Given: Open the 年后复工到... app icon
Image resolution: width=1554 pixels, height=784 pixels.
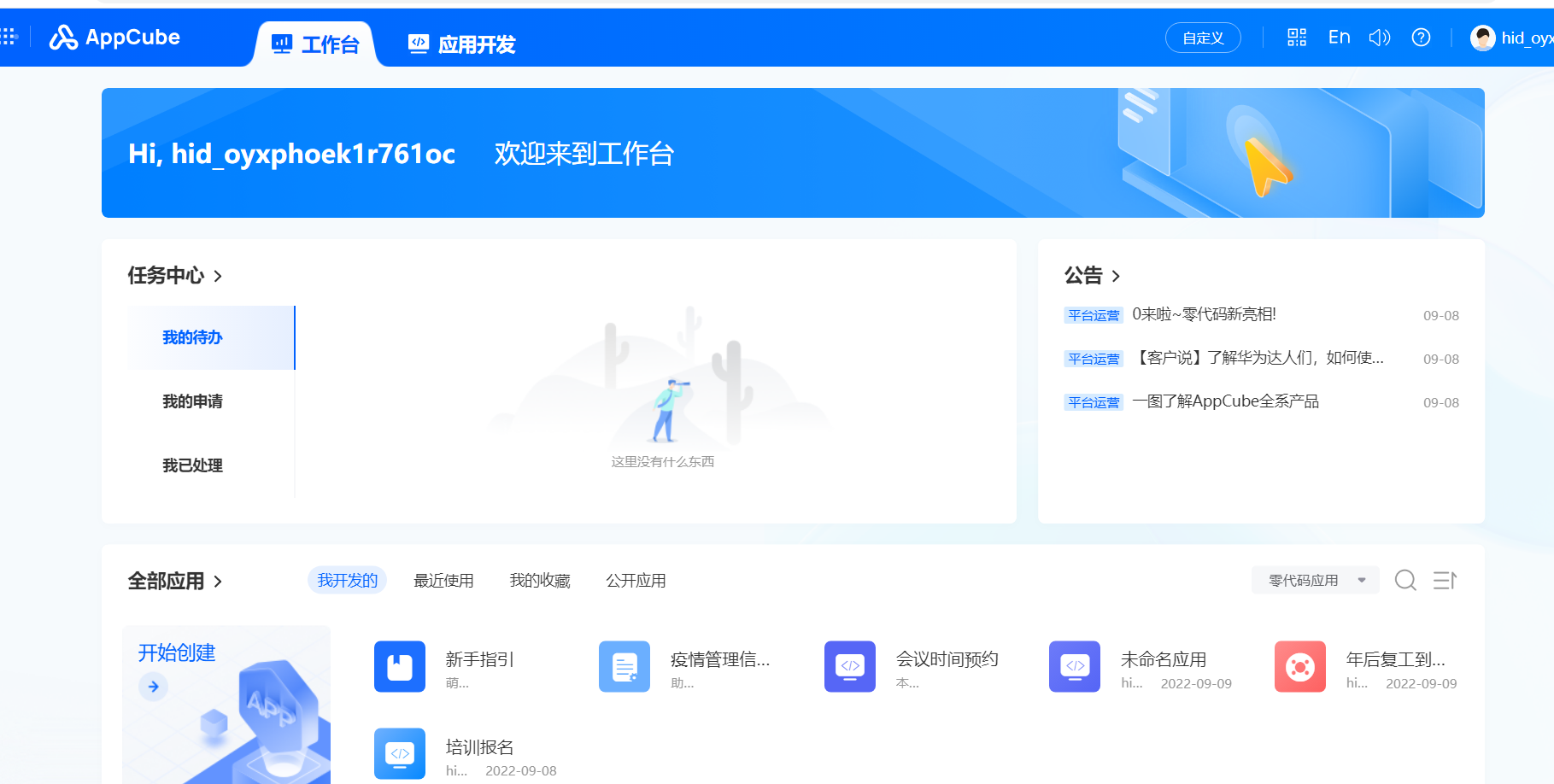Looking at the screenshot, I should pyautogui.click(x=1300, y=667).
